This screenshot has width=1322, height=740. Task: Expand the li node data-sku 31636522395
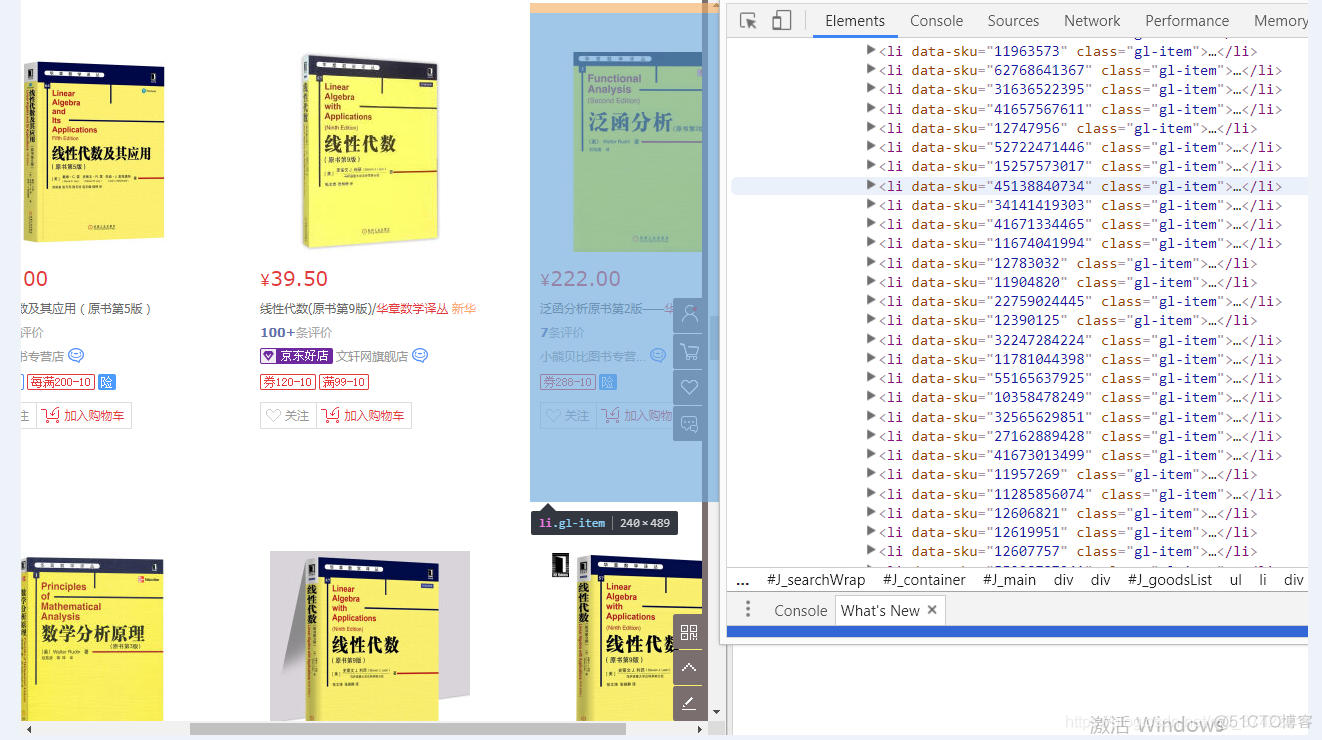click(871, 89)
